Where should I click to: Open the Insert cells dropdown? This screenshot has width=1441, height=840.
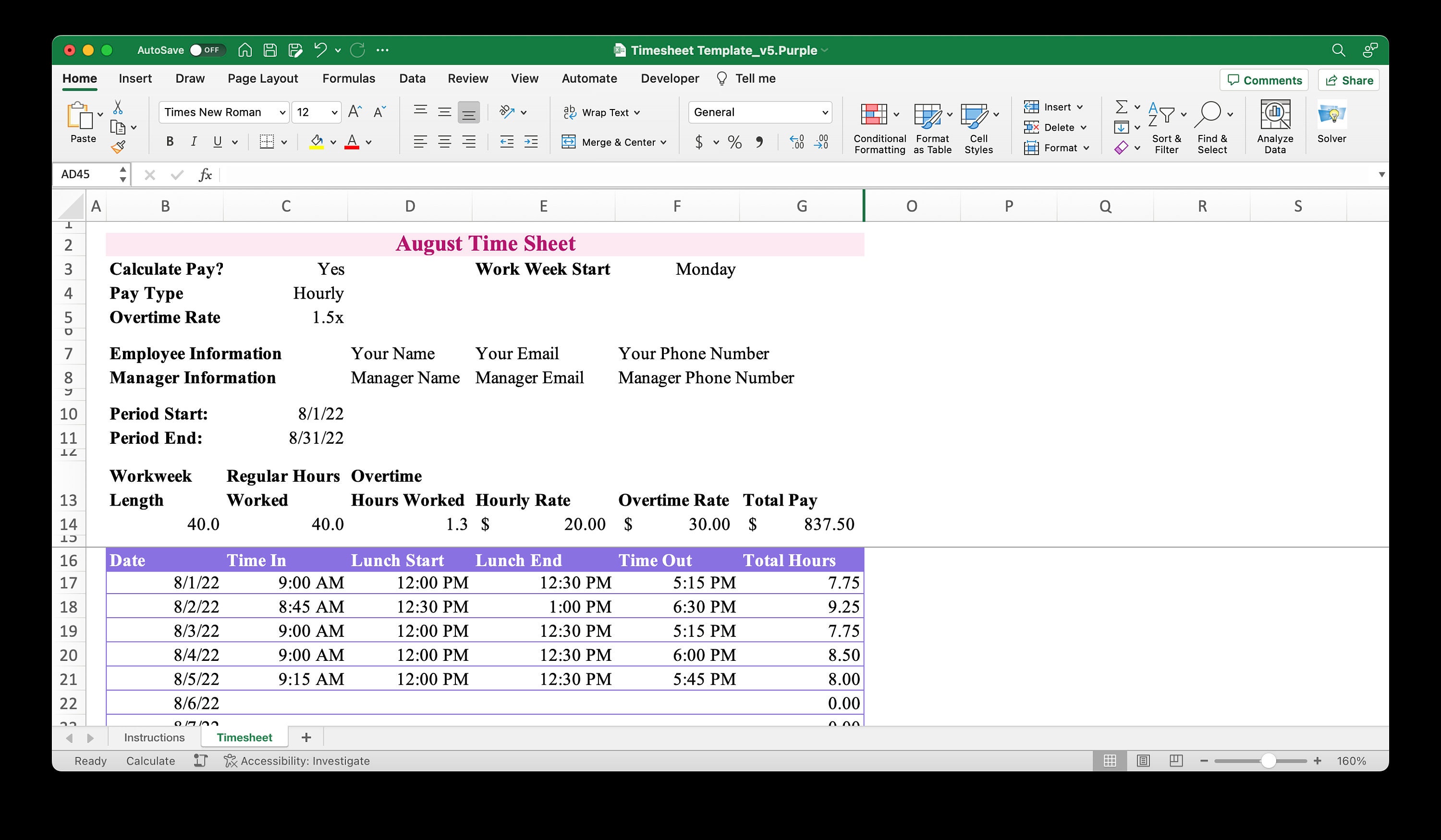(1080, 107)
